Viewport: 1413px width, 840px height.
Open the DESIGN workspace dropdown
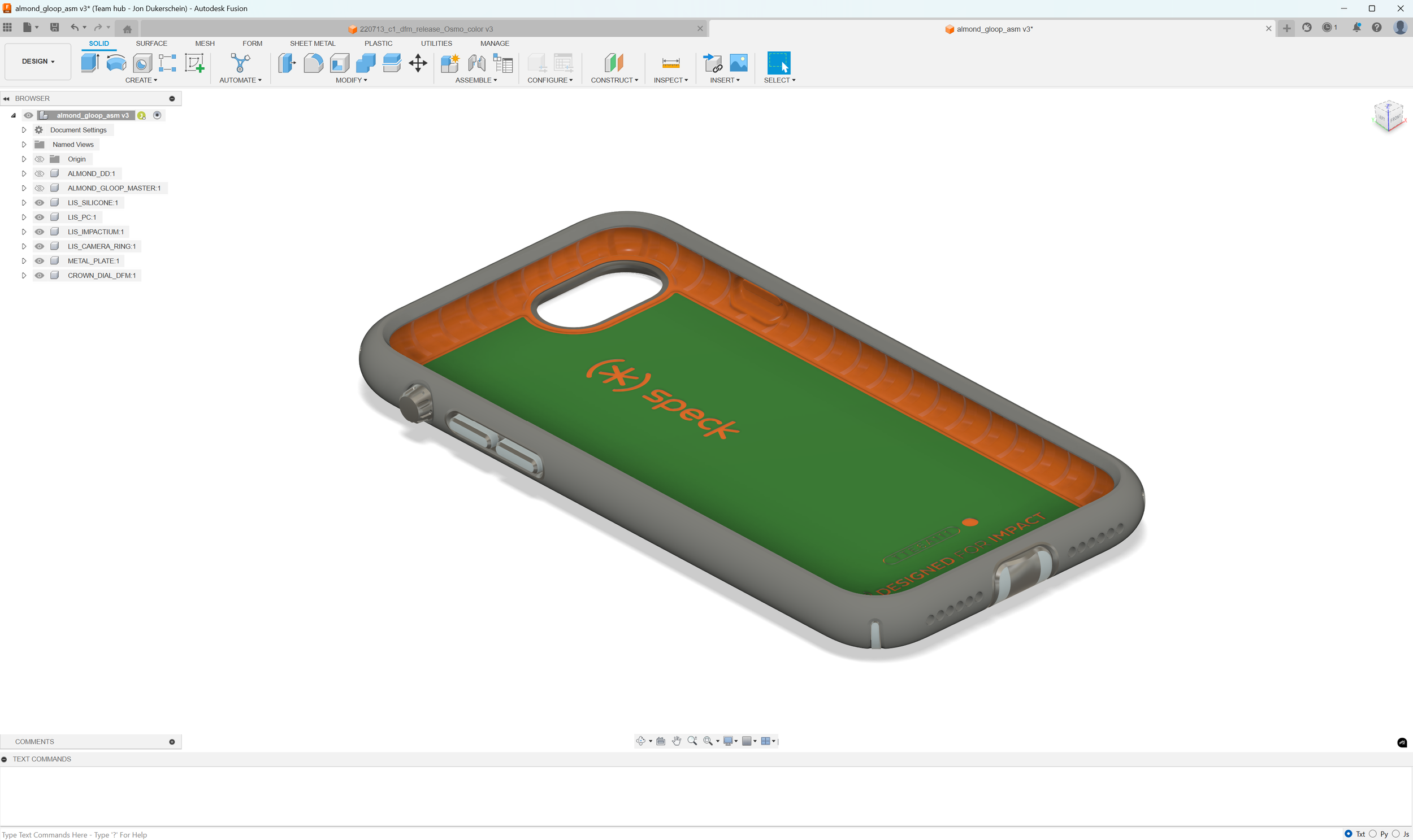tap(38, 61)
